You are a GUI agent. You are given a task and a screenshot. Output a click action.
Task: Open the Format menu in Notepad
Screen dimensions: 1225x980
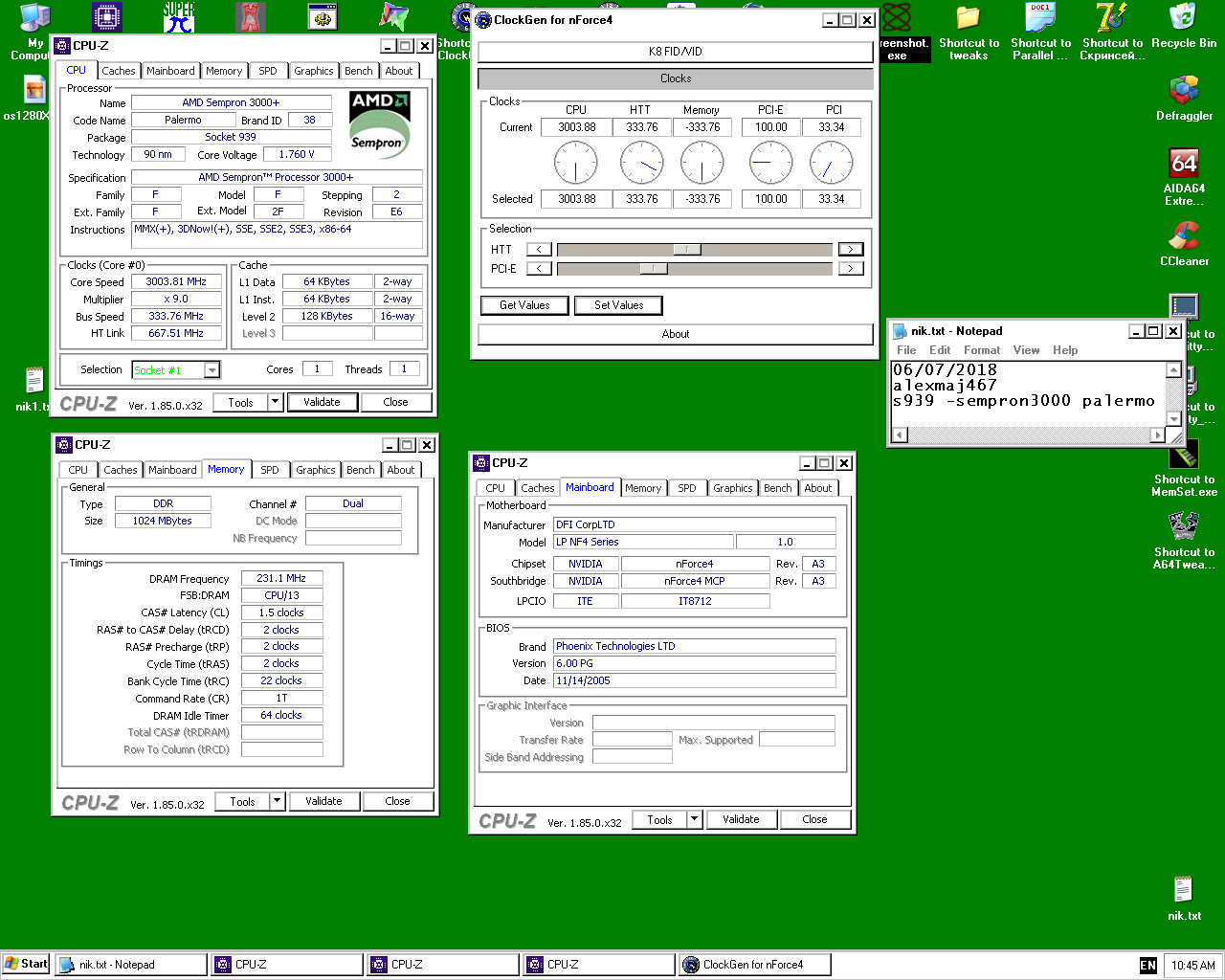coord(982,350)
